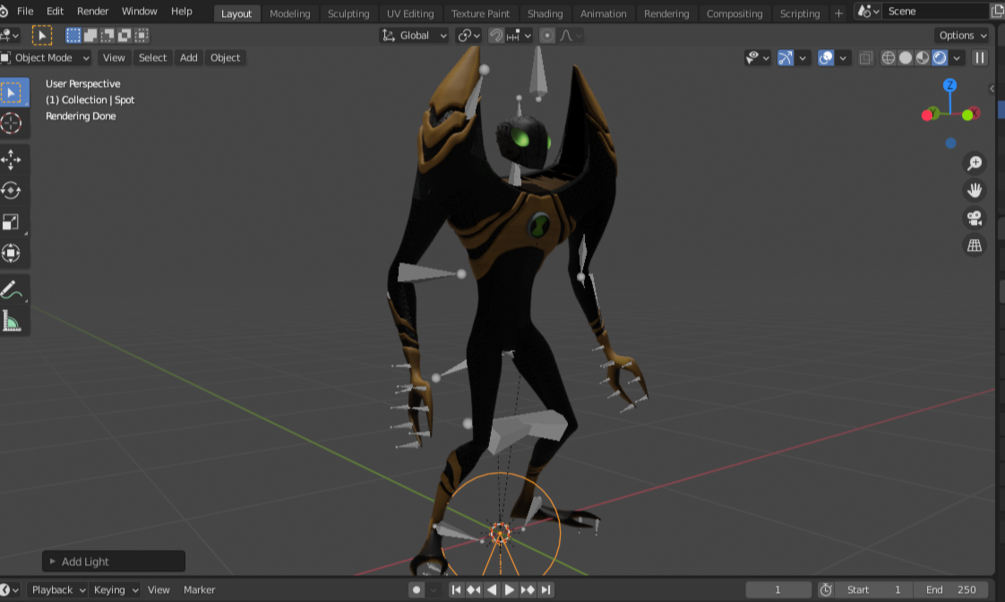Pick the Rotate tool
This screenshot has width=1005, height=602.
click(12, 190)
